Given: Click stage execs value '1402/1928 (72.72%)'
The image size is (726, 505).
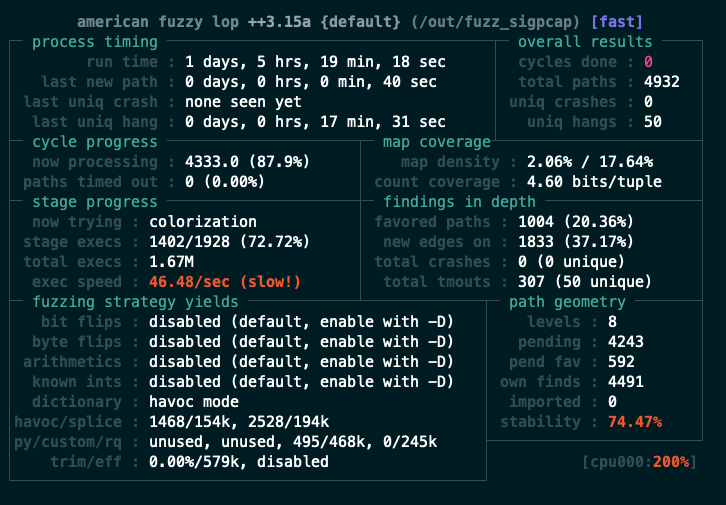Looking at the screenshot, I should [229, 242].
